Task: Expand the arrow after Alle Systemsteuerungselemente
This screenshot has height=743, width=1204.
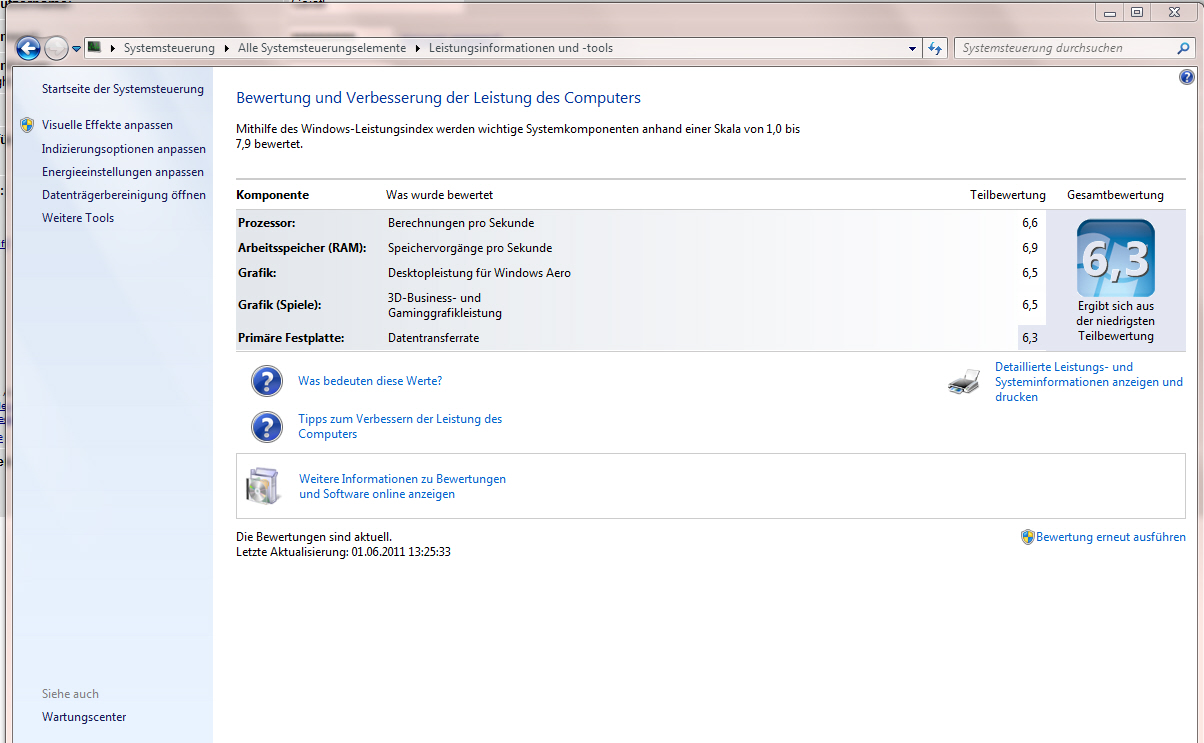Action: [418, 48]
